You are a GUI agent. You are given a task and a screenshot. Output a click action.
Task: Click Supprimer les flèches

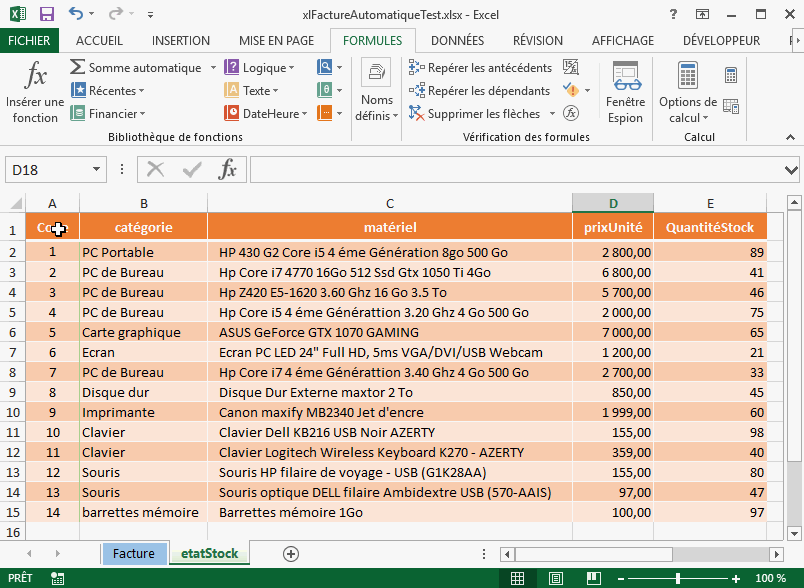[474, 113]
